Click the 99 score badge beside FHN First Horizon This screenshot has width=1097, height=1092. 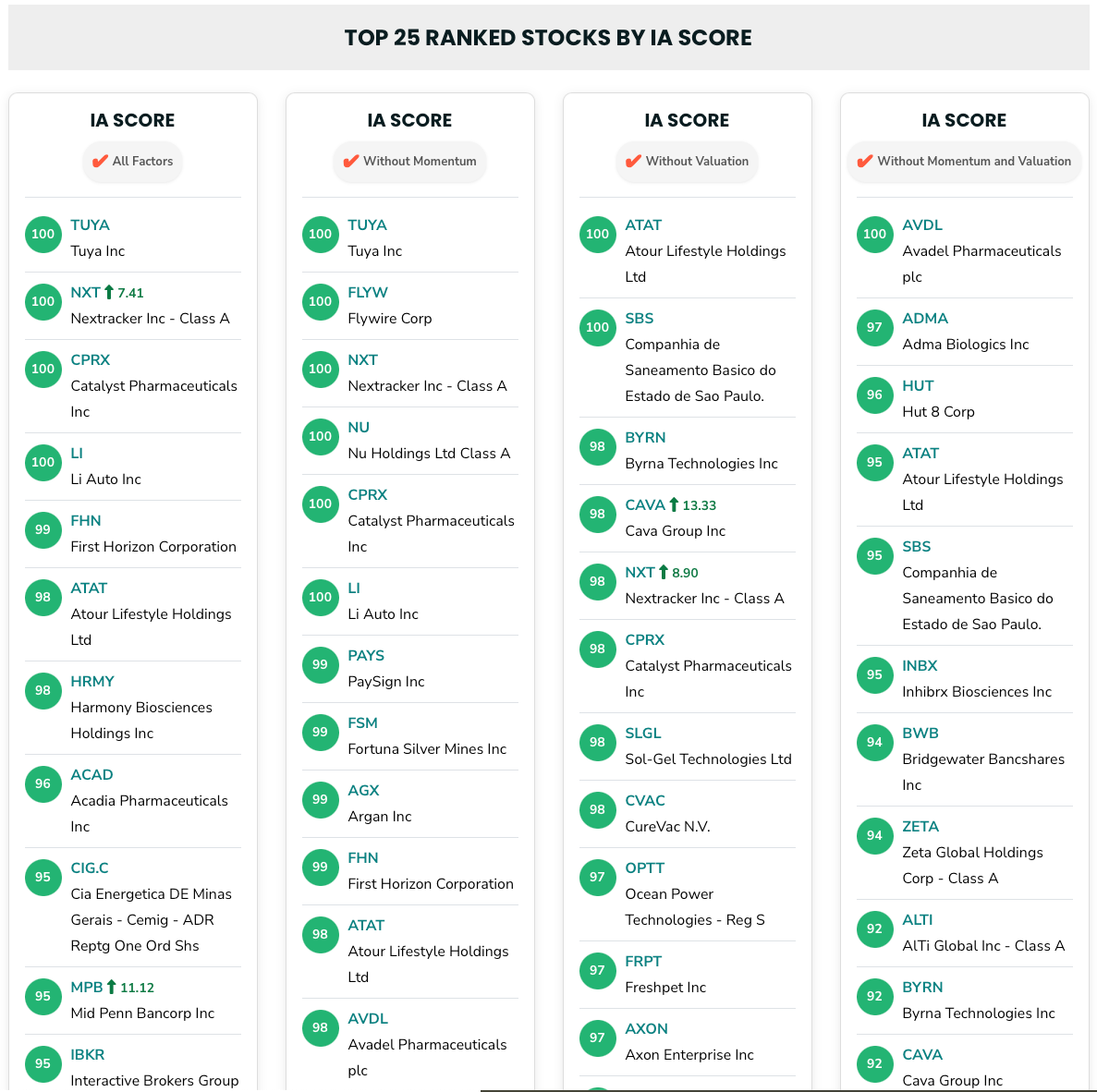coord(43,530)
